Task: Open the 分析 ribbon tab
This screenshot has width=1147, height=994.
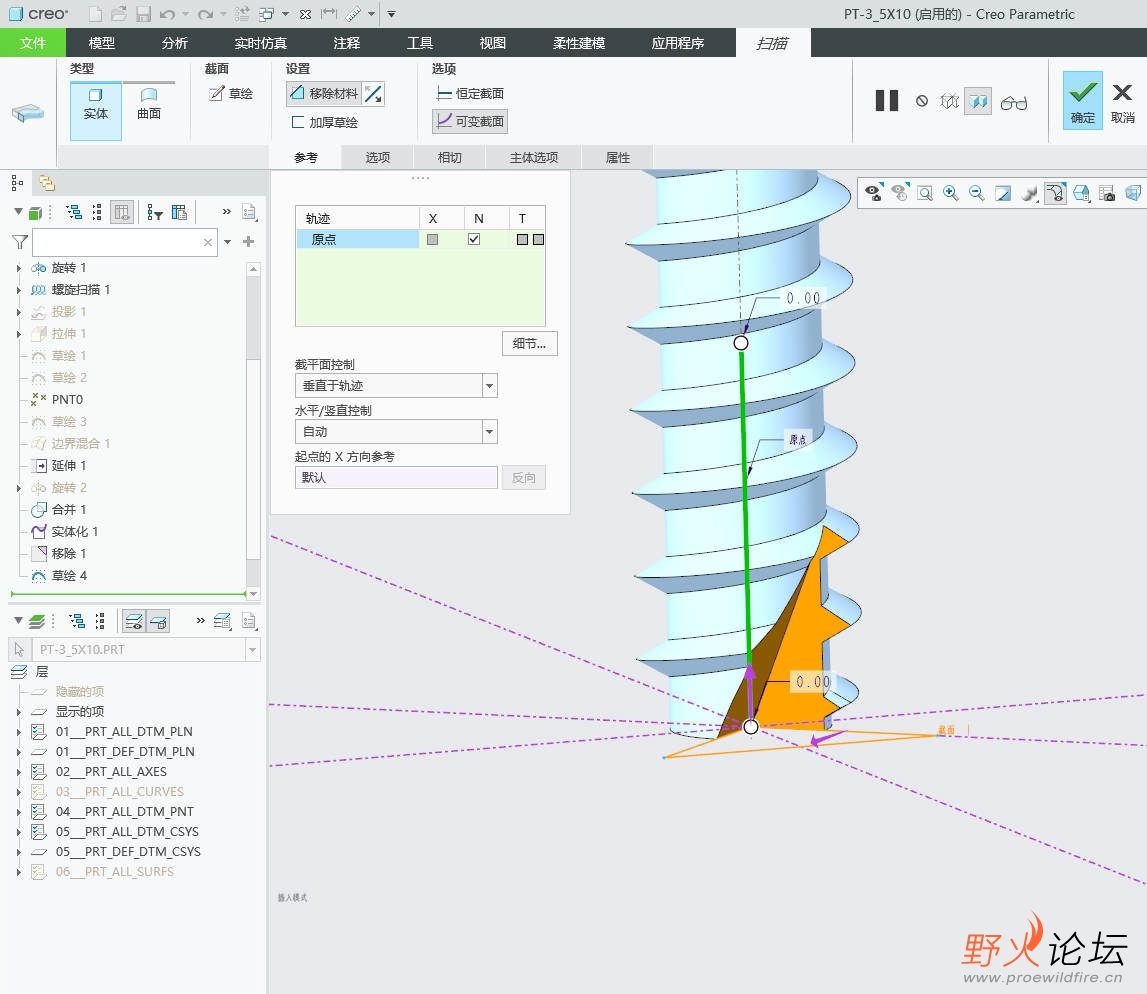Action: coord(174,43)
